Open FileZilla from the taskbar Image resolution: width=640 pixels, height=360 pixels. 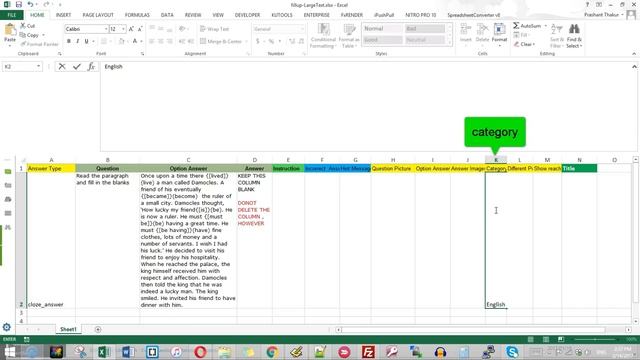(x=368, y=351)
